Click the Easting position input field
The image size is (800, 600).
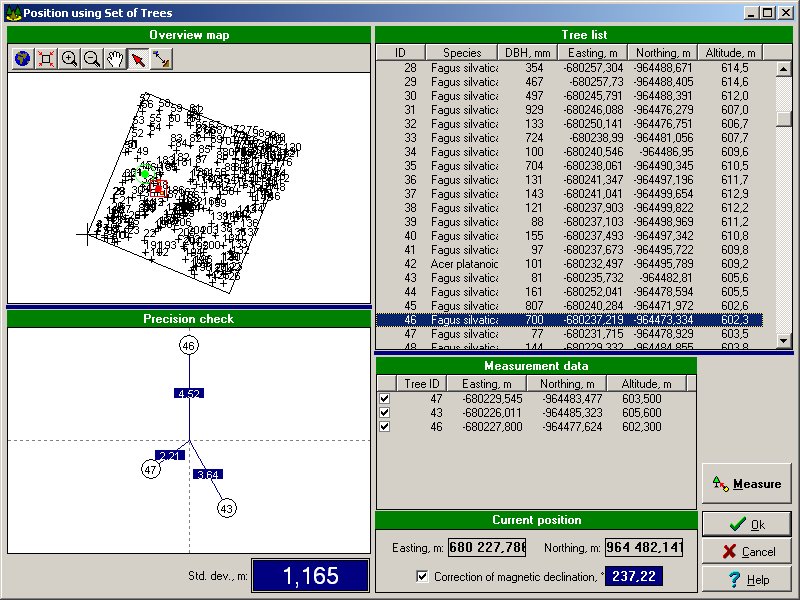pos(486,548)
